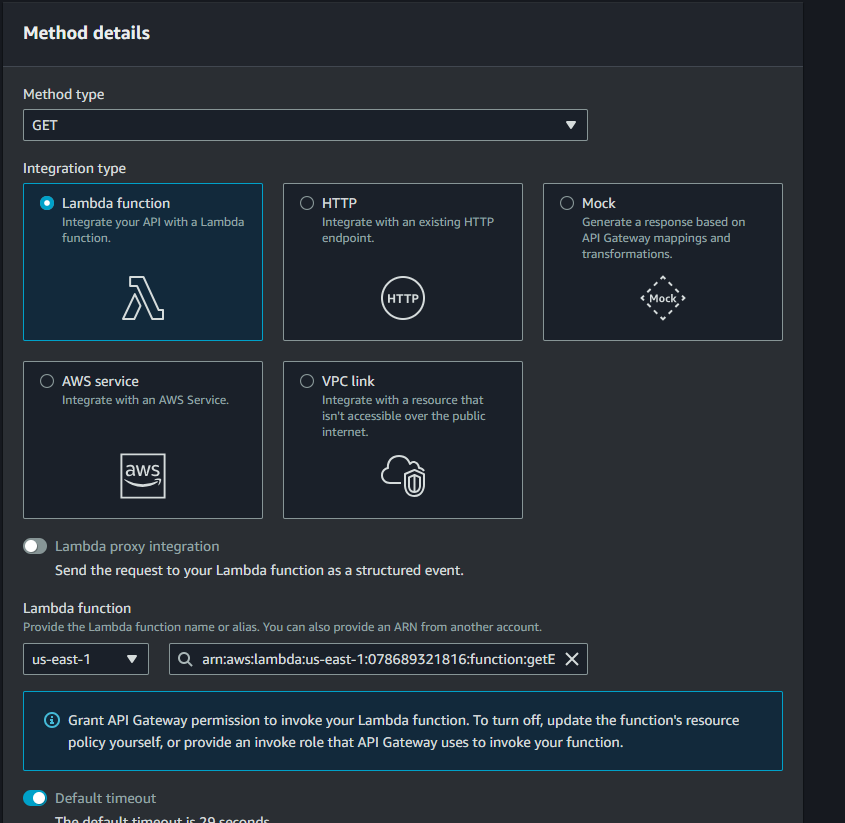Click the Method details heading
Viewport: 845px width, 823px height.
[87, 33]
